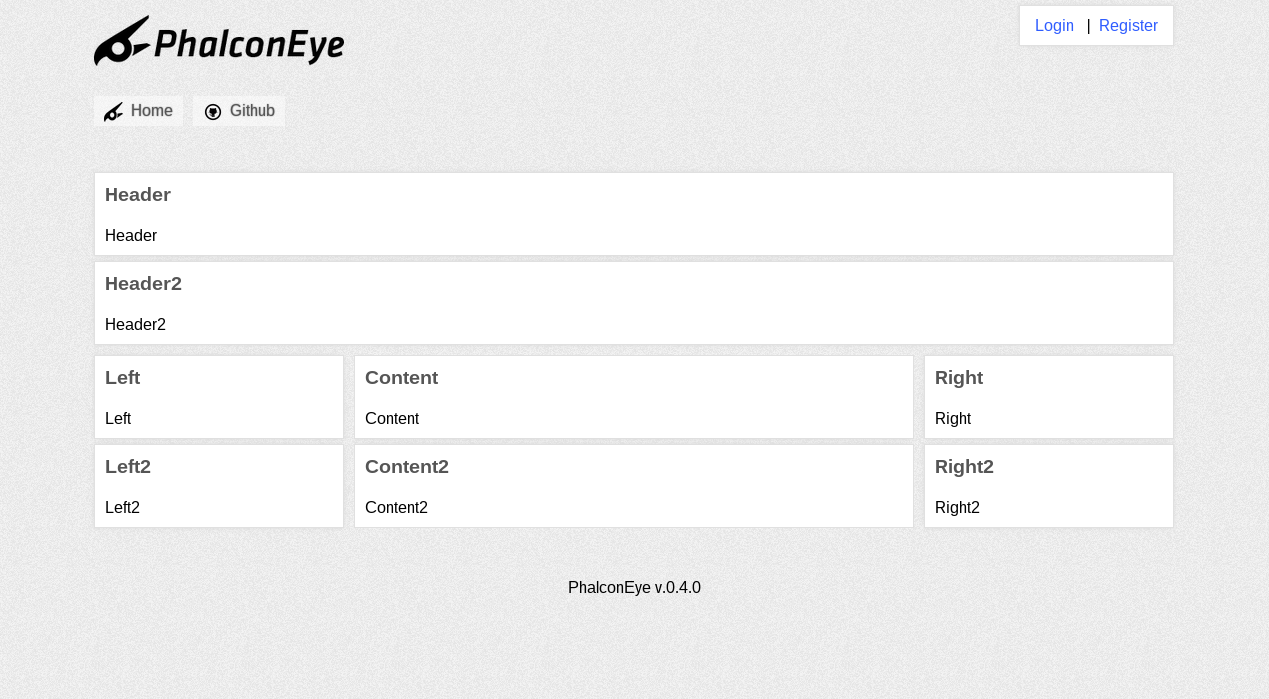The image size is (1269, 699).
Task: Click the Right2 body text
Action: 957,508
